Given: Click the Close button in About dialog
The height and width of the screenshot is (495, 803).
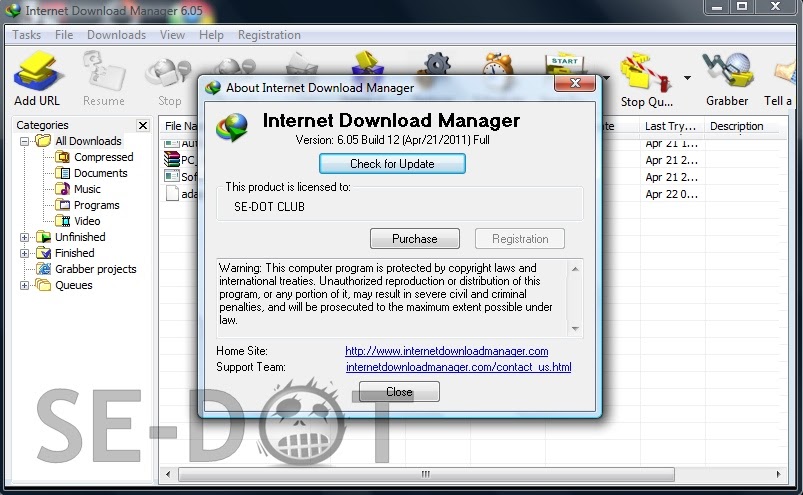Looking at the screenshot, I should click(x=399, y=392).
